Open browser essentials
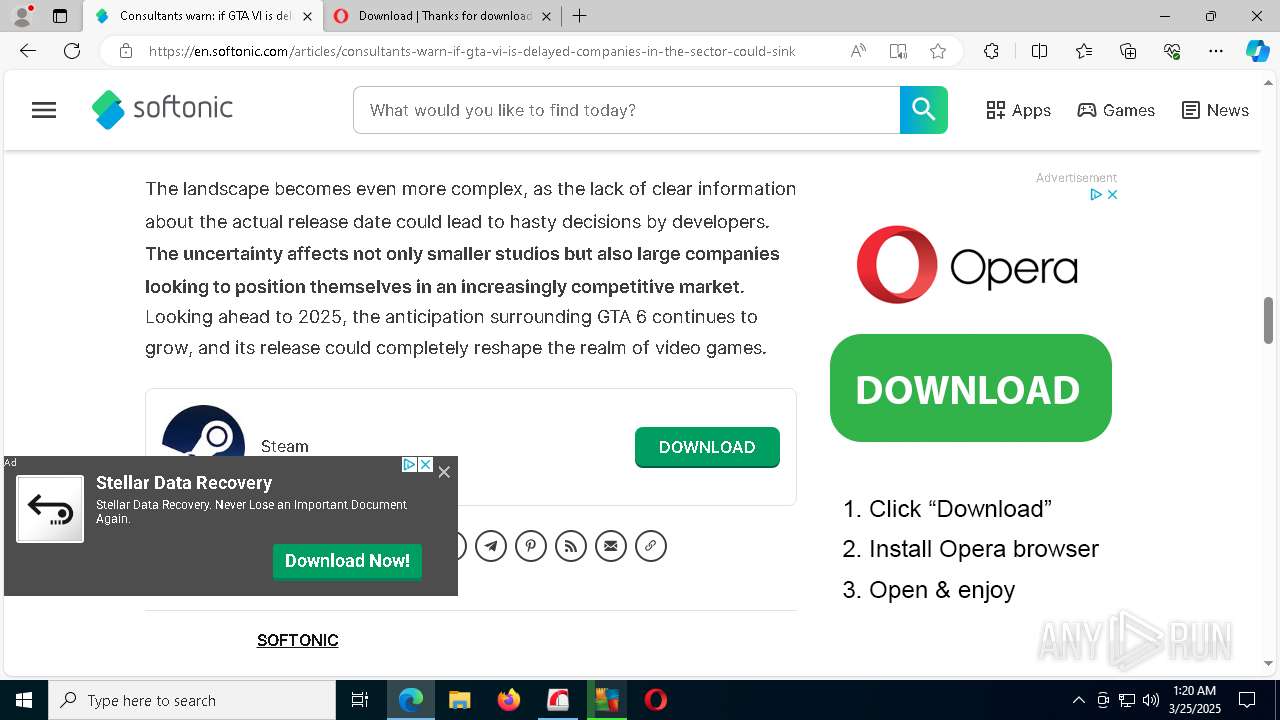 1172,51
